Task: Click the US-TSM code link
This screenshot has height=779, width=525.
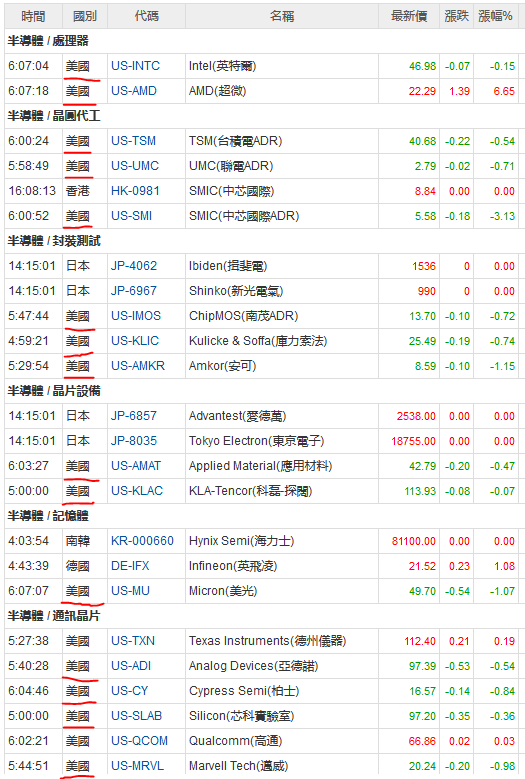Action: pyautogui.click(x=133, y=141)
